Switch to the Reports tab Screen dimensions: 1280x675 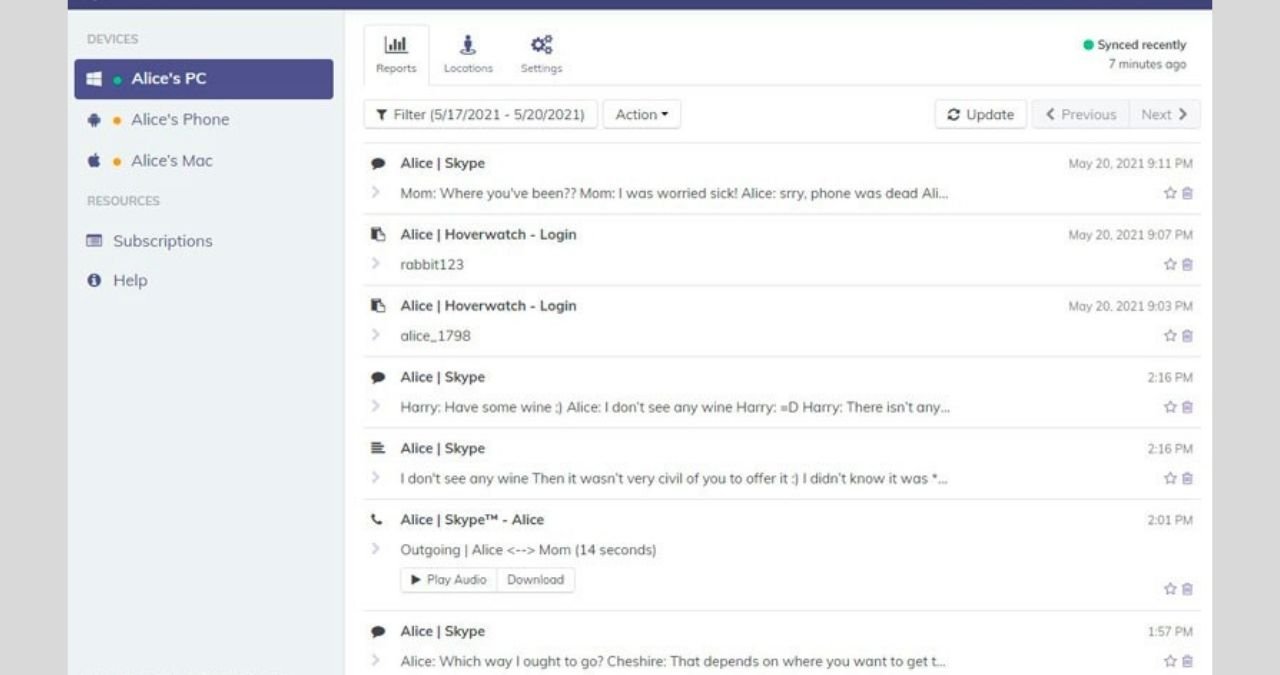click(x=396, y=55)
